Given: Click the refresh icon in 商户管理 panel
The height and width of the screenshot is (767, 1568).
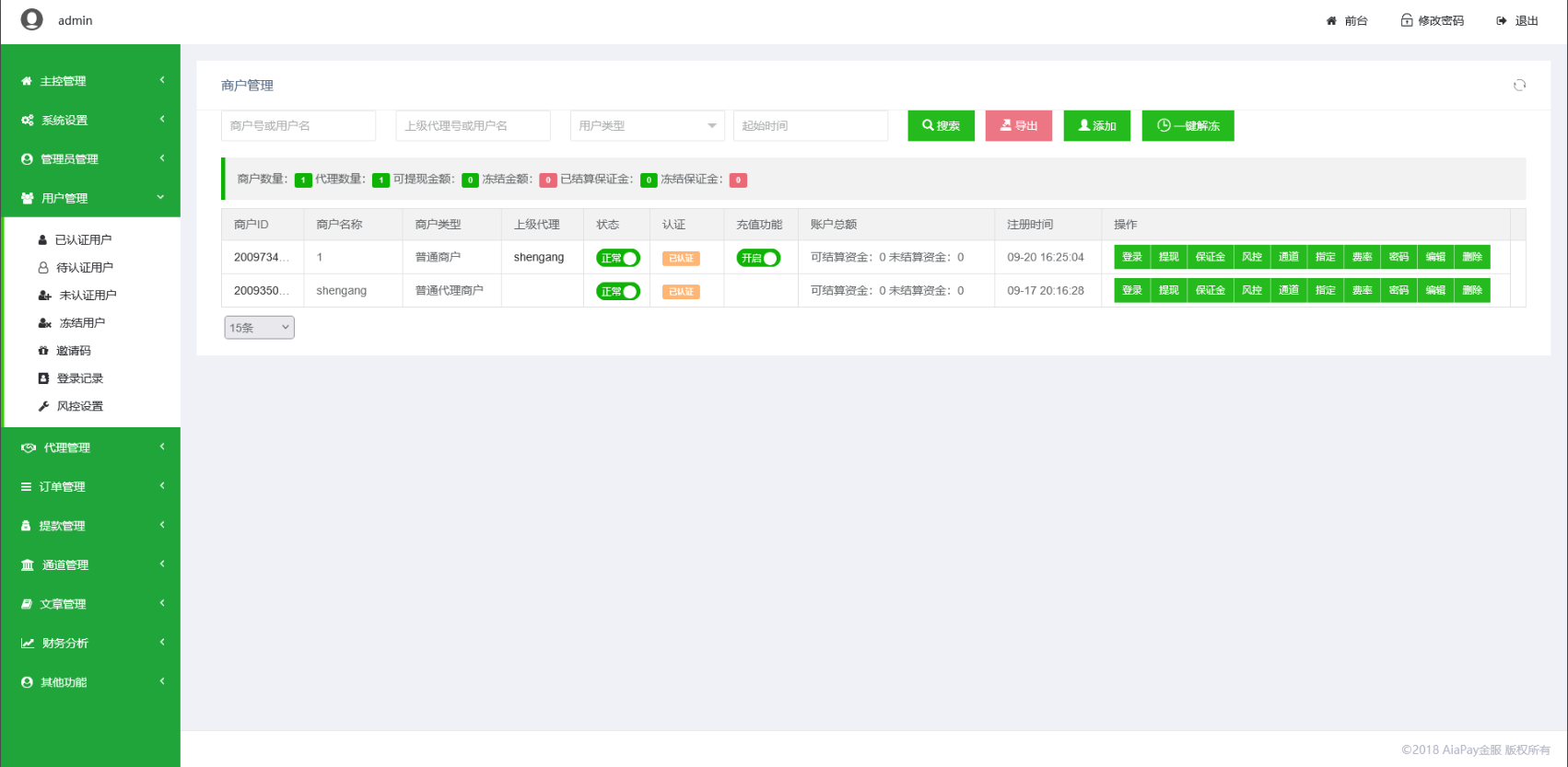Looking at the screenshot, I should pyautogui.click(x=1519, y=85).
